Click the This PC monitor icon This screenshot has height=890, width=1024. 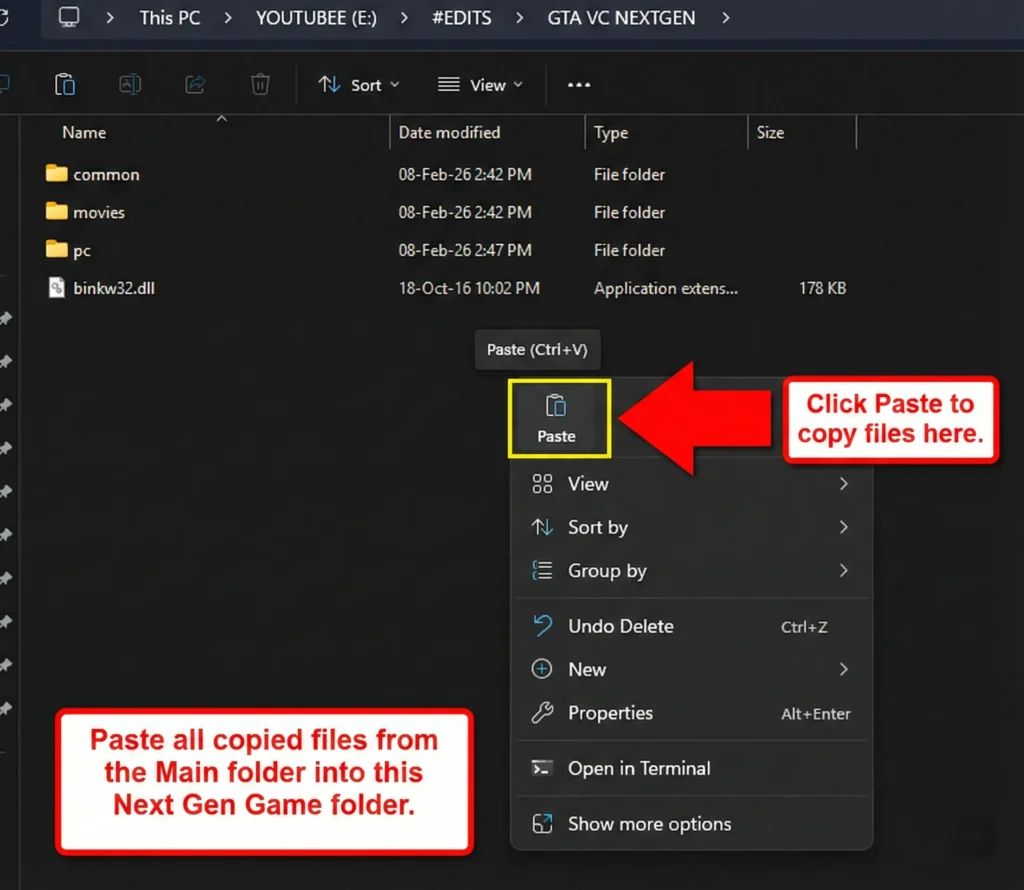[x=69, y=18]
